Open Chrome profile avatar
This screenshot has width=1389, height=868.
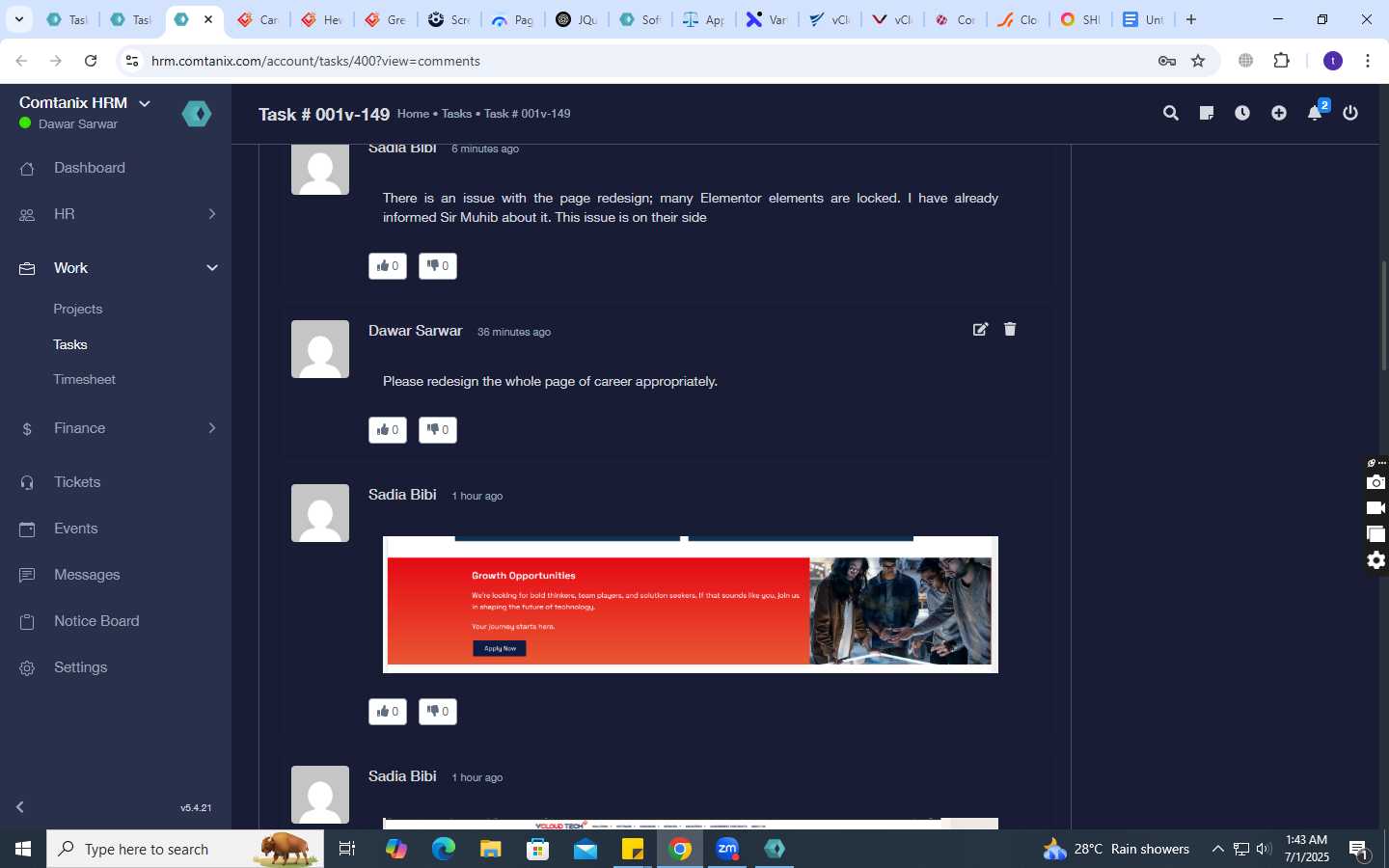1333,61
